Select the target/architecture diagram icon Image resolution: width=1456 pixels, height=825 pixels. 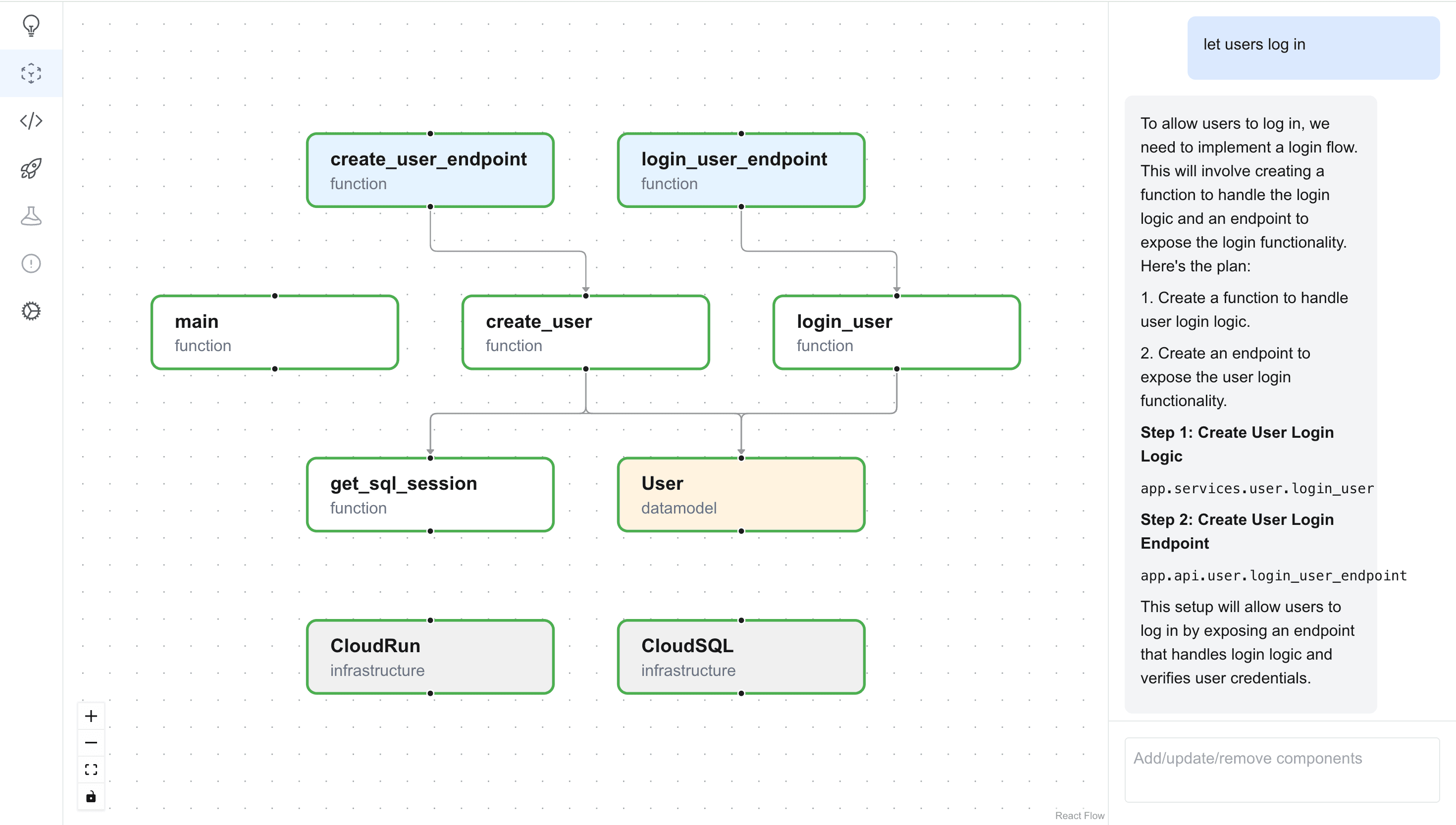click(30, 74)
